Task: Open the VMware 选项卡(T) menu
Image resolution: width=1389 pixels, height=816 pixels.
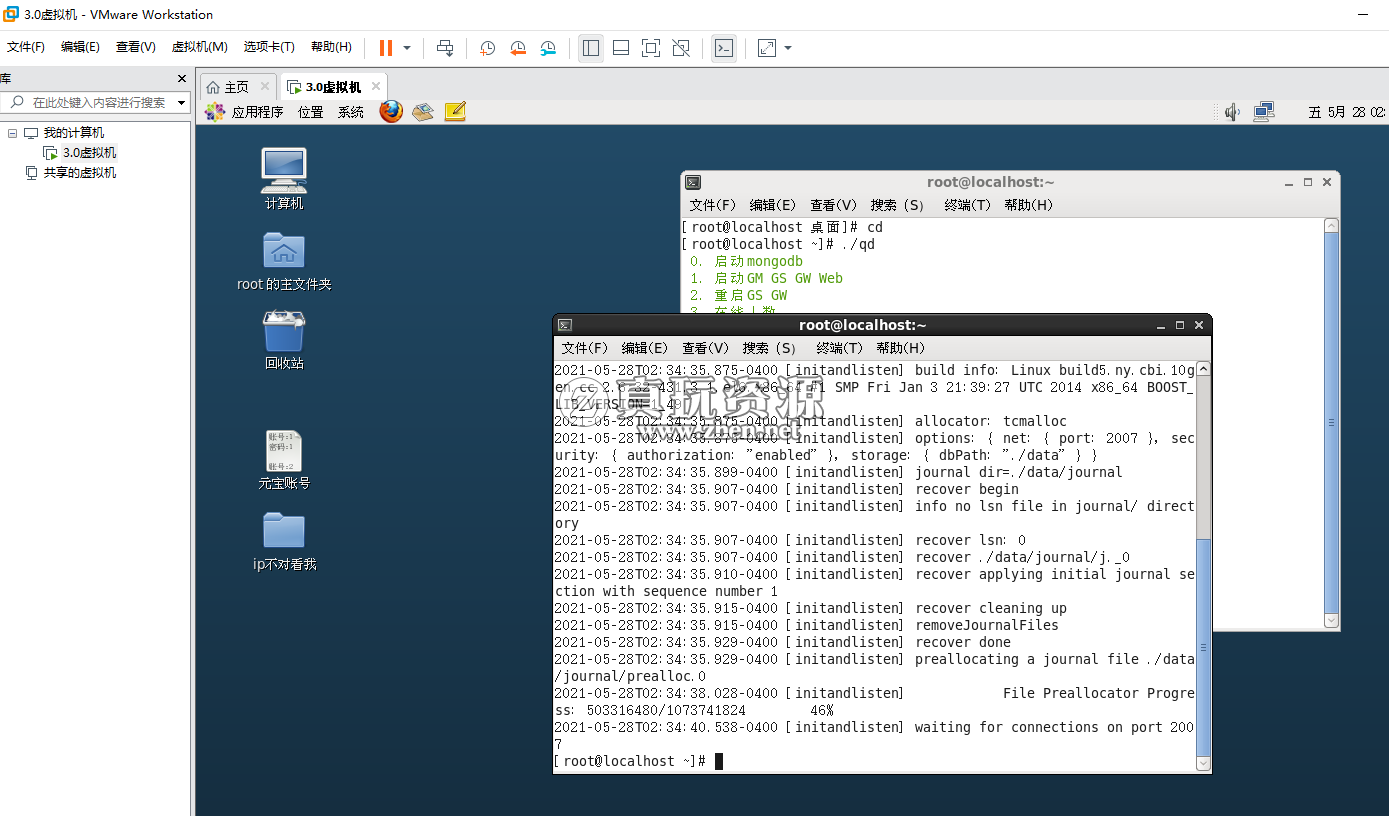Action: [x=269, y=47]
